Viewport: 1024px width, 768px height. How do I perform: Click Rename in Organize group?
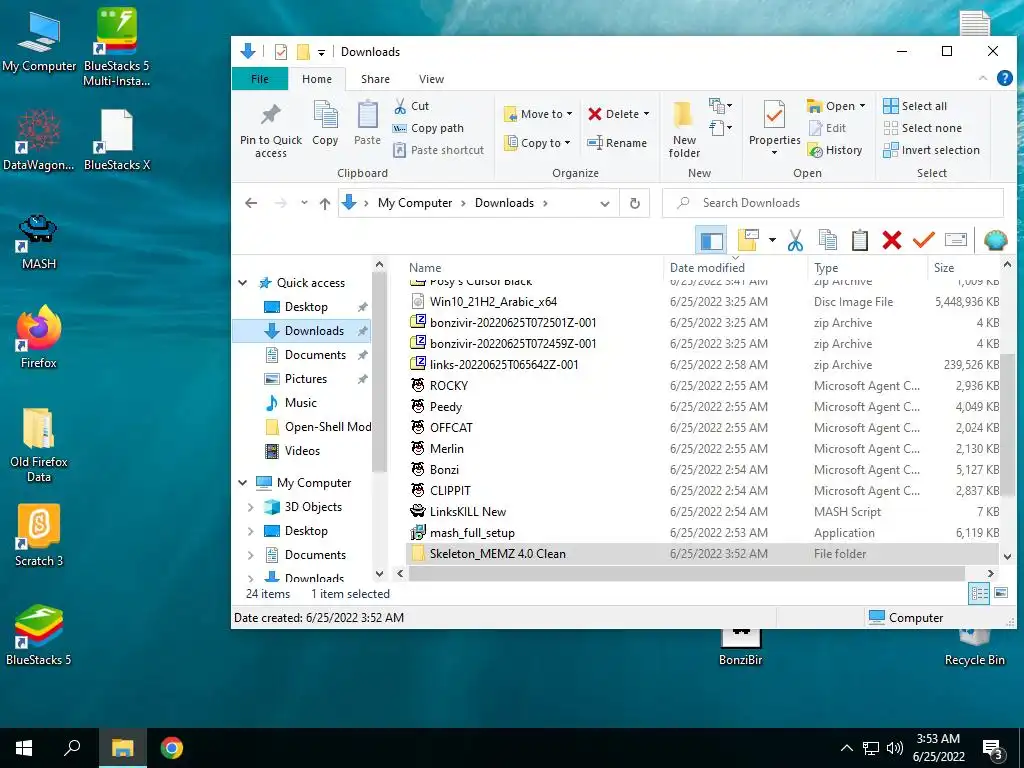click(x=616, y=142)
